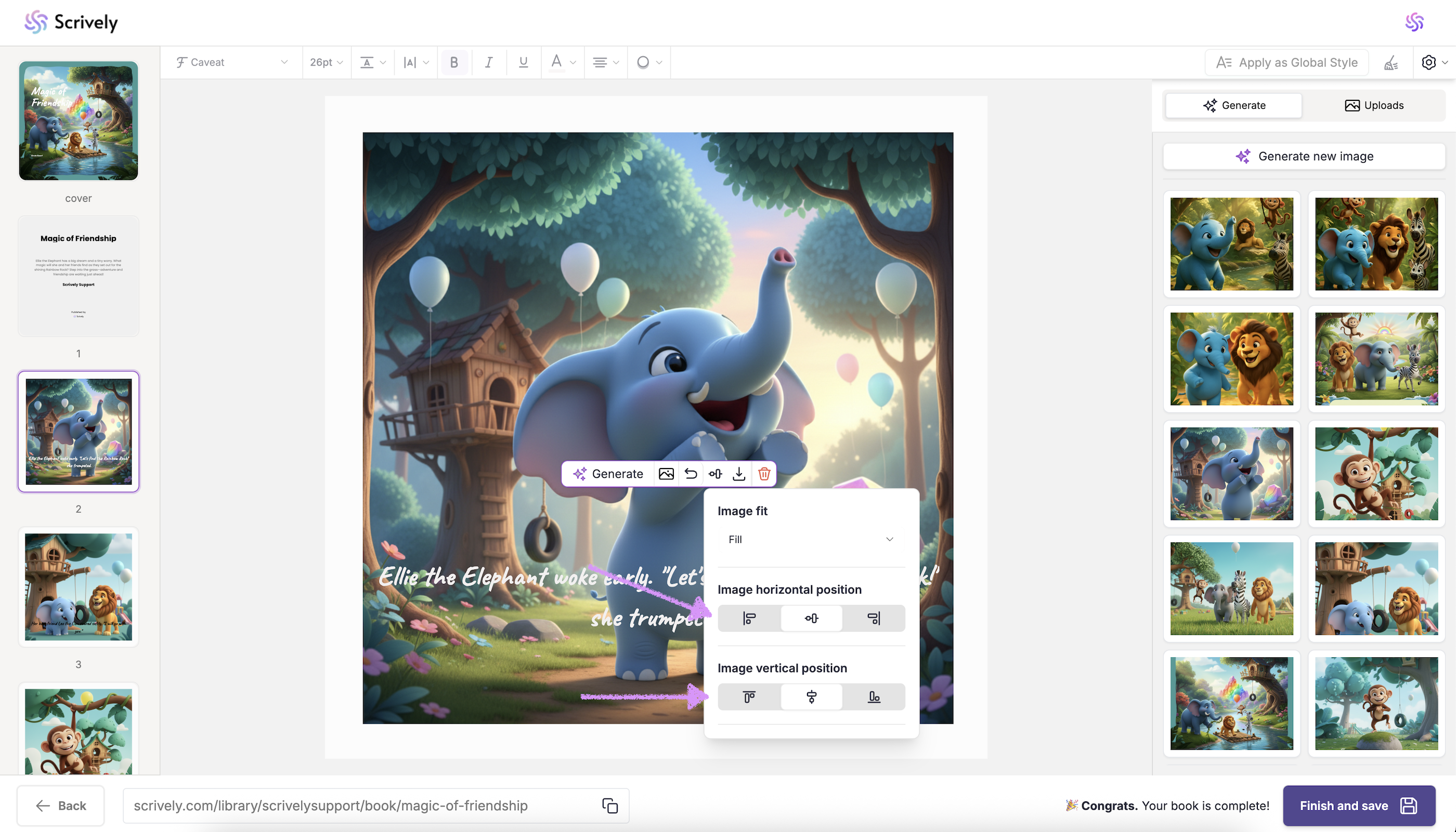Click the clear formatting brush icon

pyautogui.click(x=1391, y=62)
